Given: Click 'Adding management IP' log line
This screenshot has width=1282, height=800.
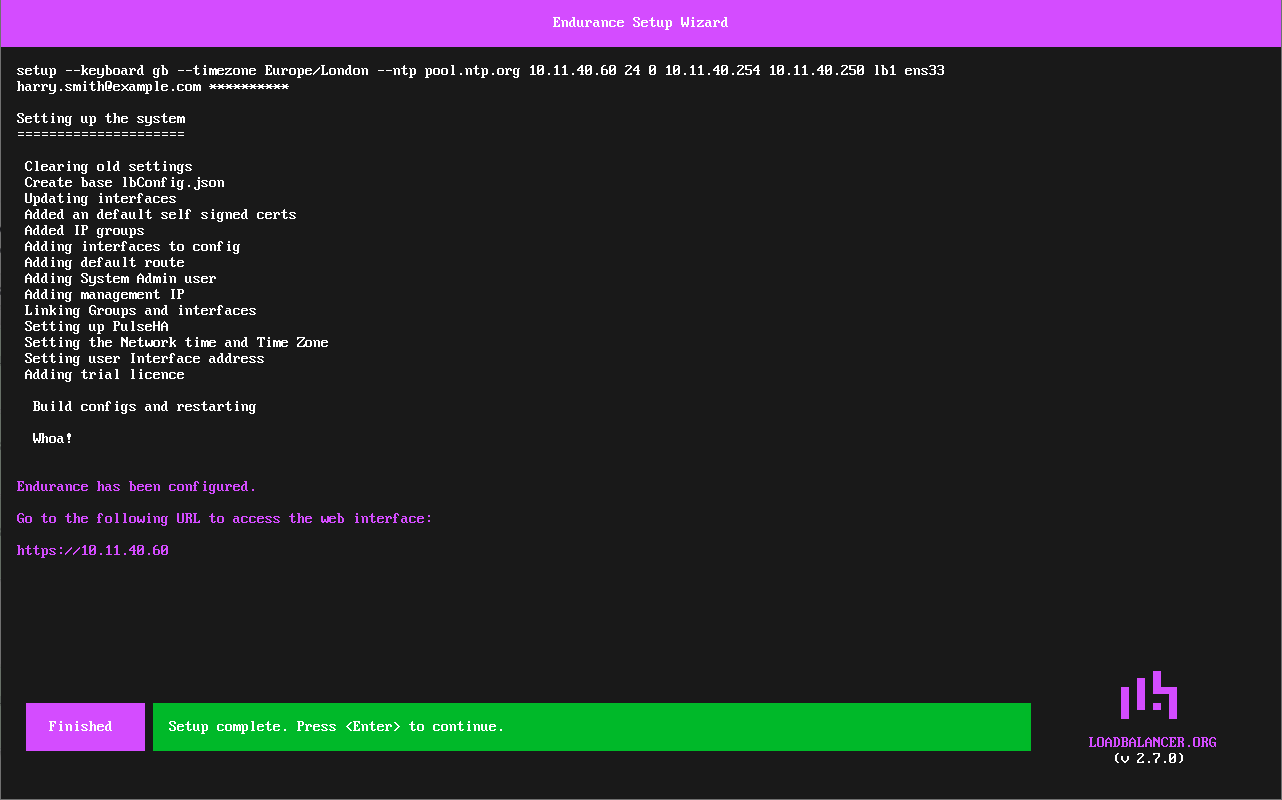Looking at the screenshot, I should (x=105, y=295).
